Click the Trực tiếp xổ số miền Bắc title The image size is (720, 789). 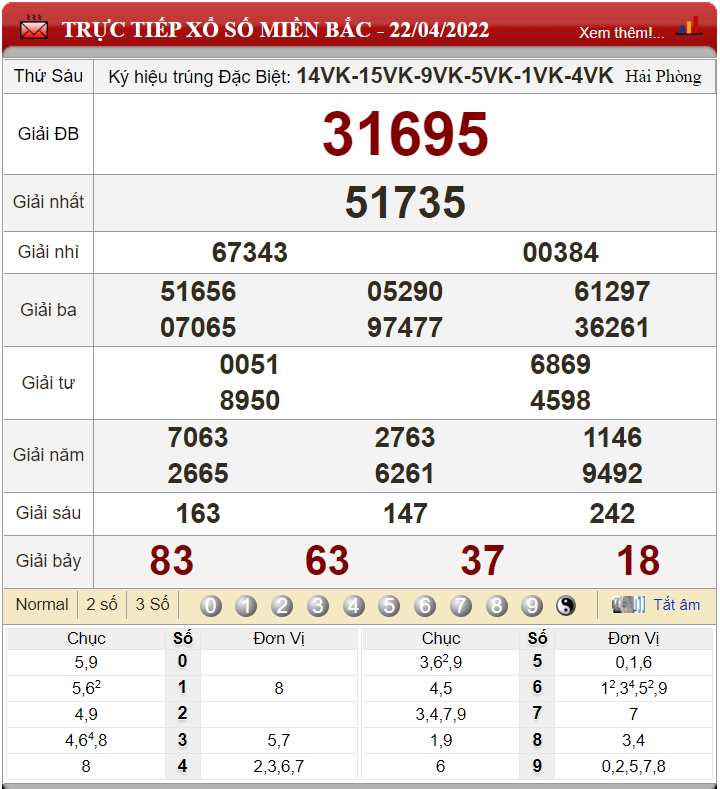click(x=275, y=30)
